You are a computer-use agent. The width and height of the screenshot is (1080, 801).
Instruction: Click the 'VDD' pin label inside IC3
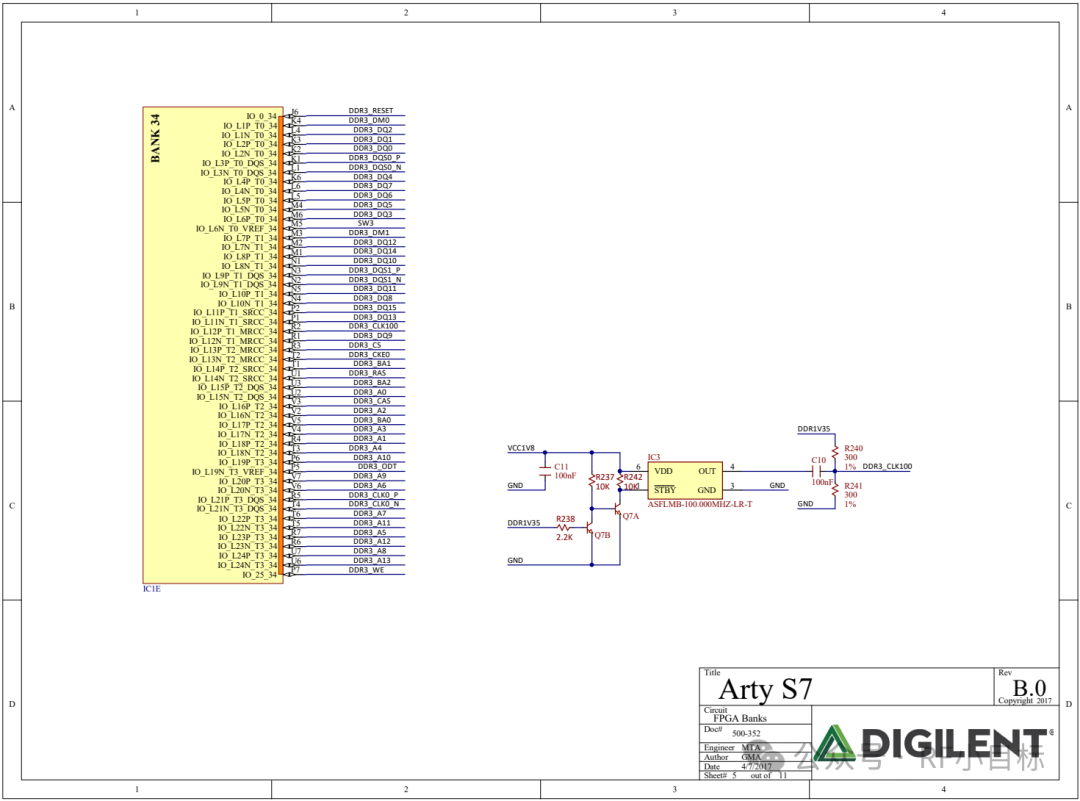(x=663, y=471)
